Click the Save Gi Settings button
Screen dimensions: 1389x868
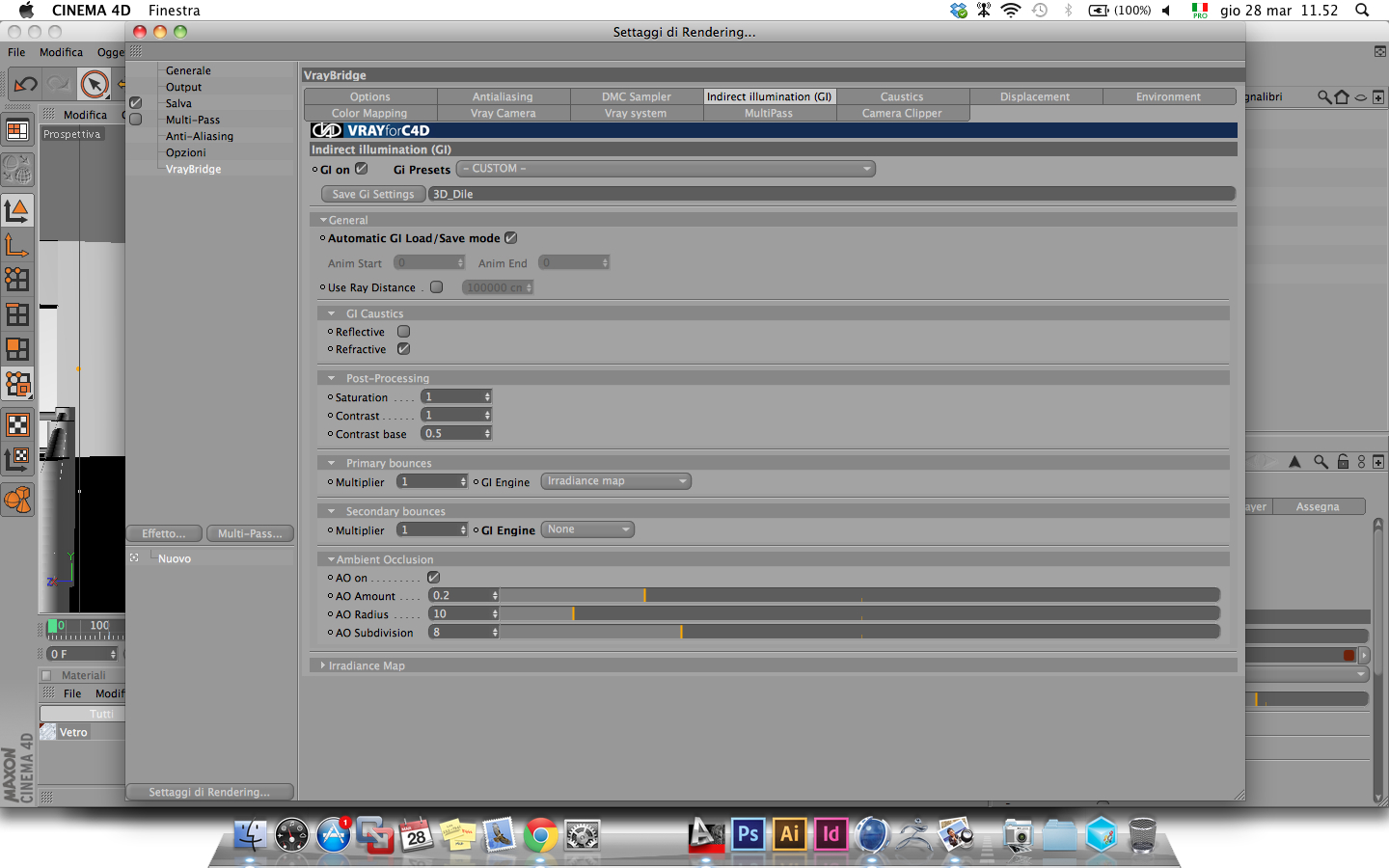(373, 194)
